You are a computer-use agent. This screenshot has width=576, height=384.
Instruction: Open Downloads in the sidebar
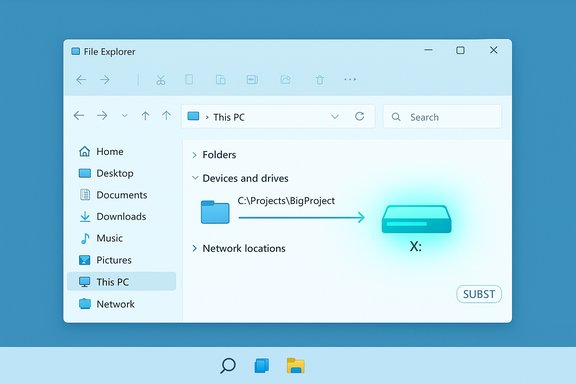(122, 216)
